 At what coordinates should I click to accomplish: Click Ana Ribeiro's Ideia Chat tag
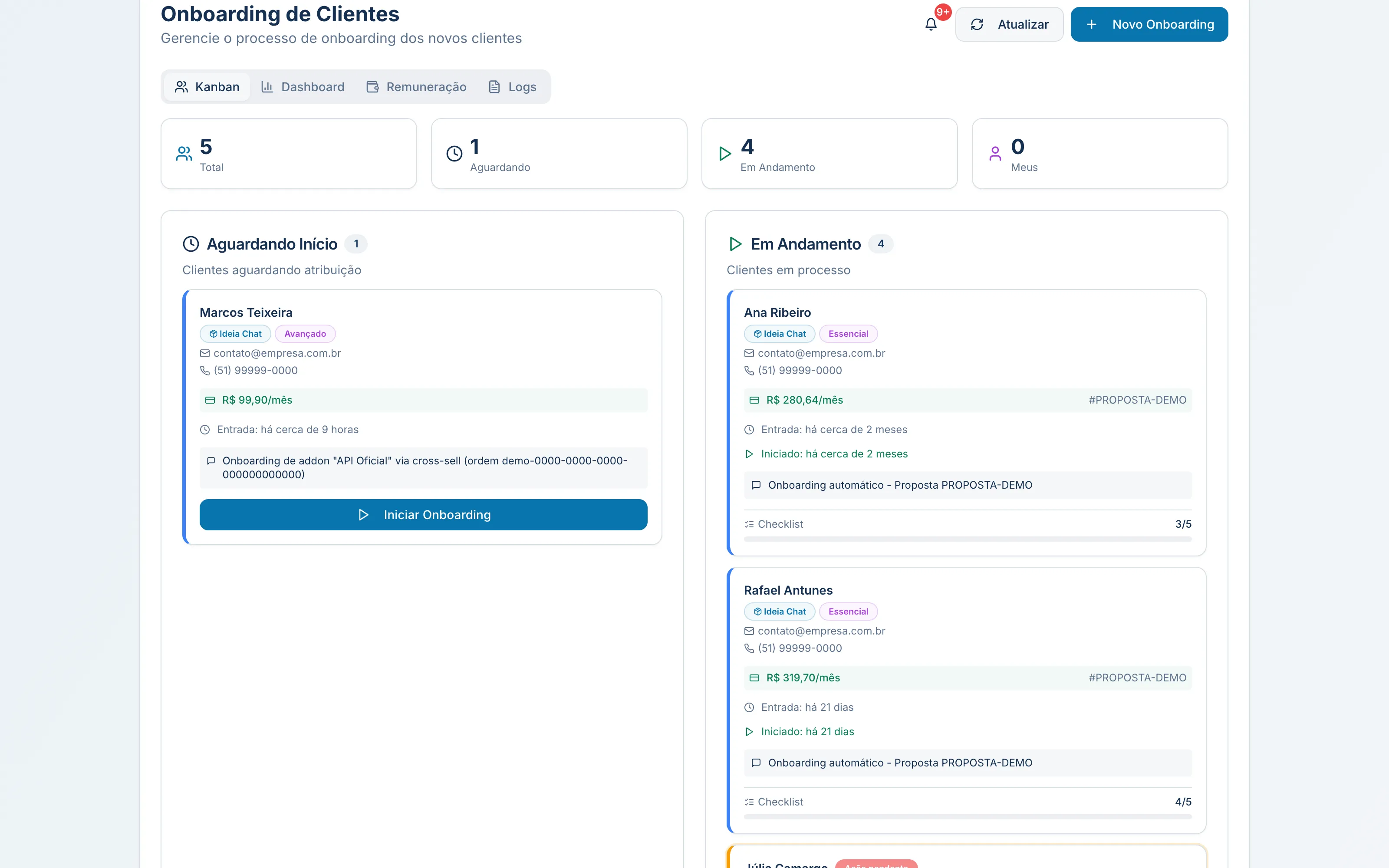coord(780,334)
